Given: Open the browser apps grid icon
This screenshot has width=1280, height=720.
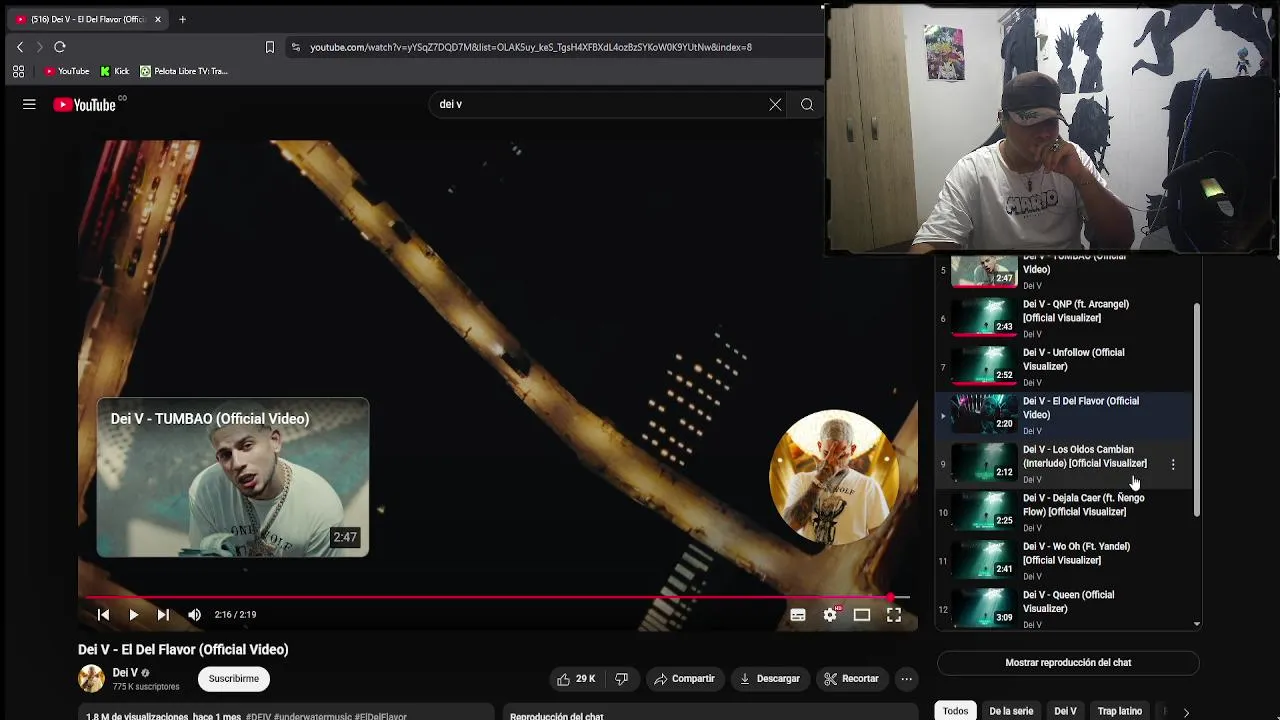Looking at the screenshot, I should (x=18, y=71).
